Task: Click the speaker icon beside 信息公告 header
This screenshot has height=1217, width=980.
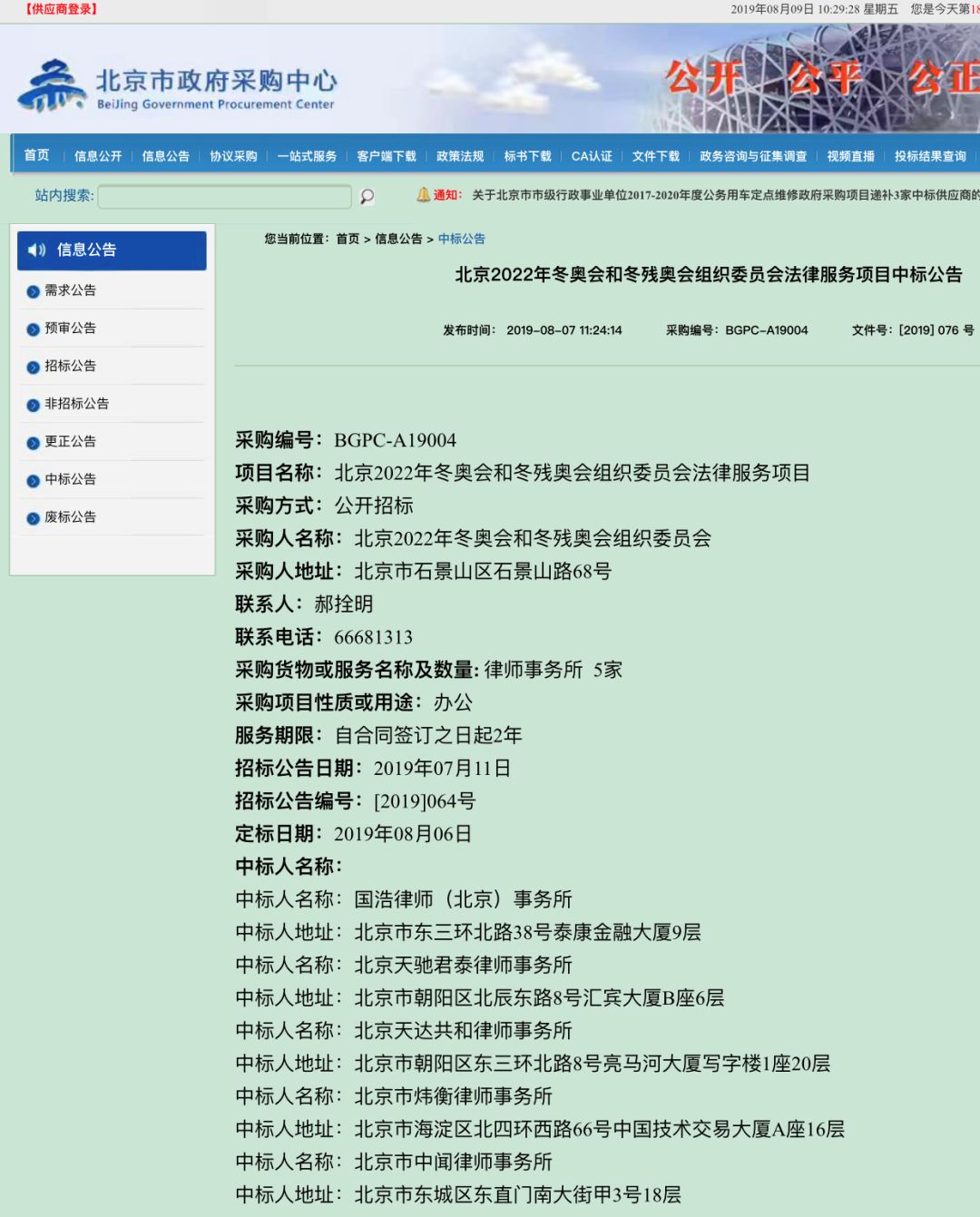Action: tap(37, 250)
